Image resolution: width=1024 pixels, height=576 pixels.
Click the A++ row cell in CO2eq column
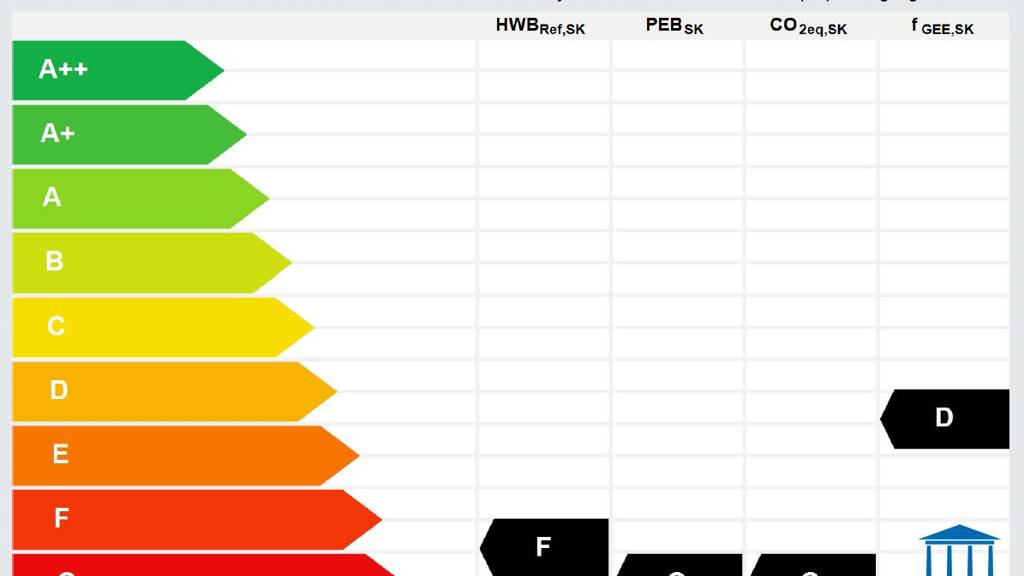tap(811, 70)
